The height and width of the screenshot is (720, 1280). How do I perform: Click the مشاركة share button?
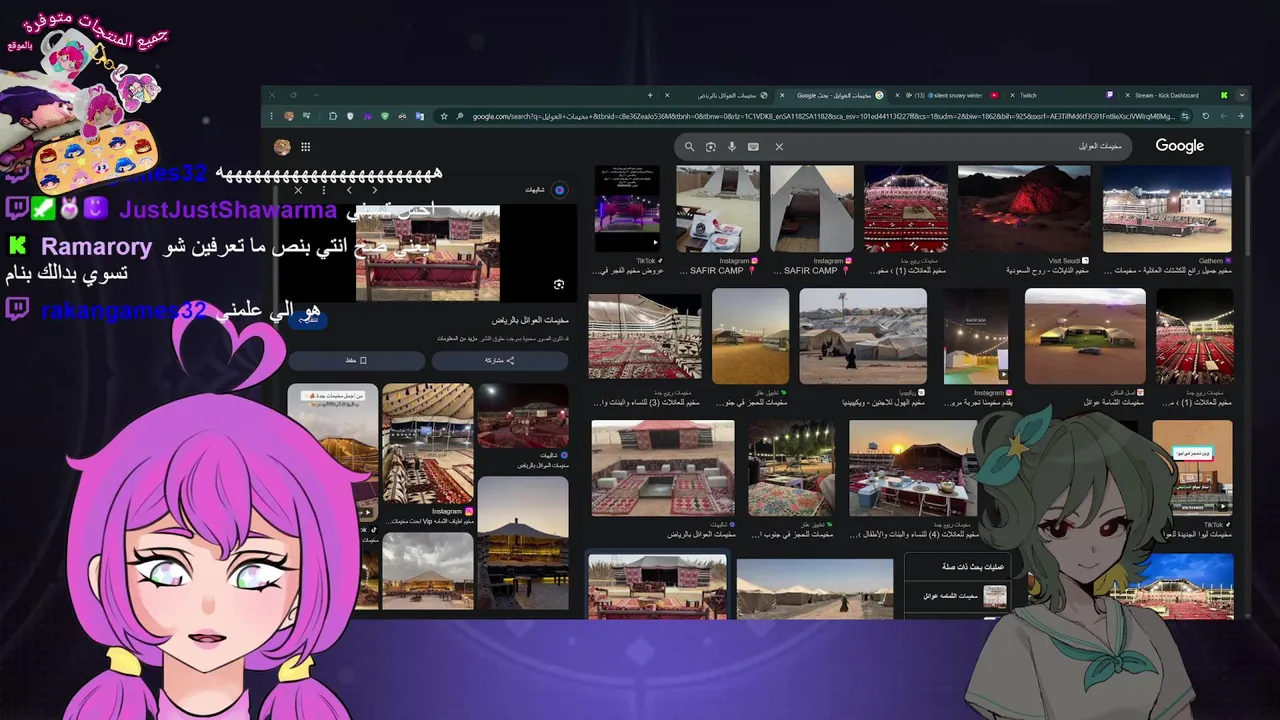click(x=500, y=360)
